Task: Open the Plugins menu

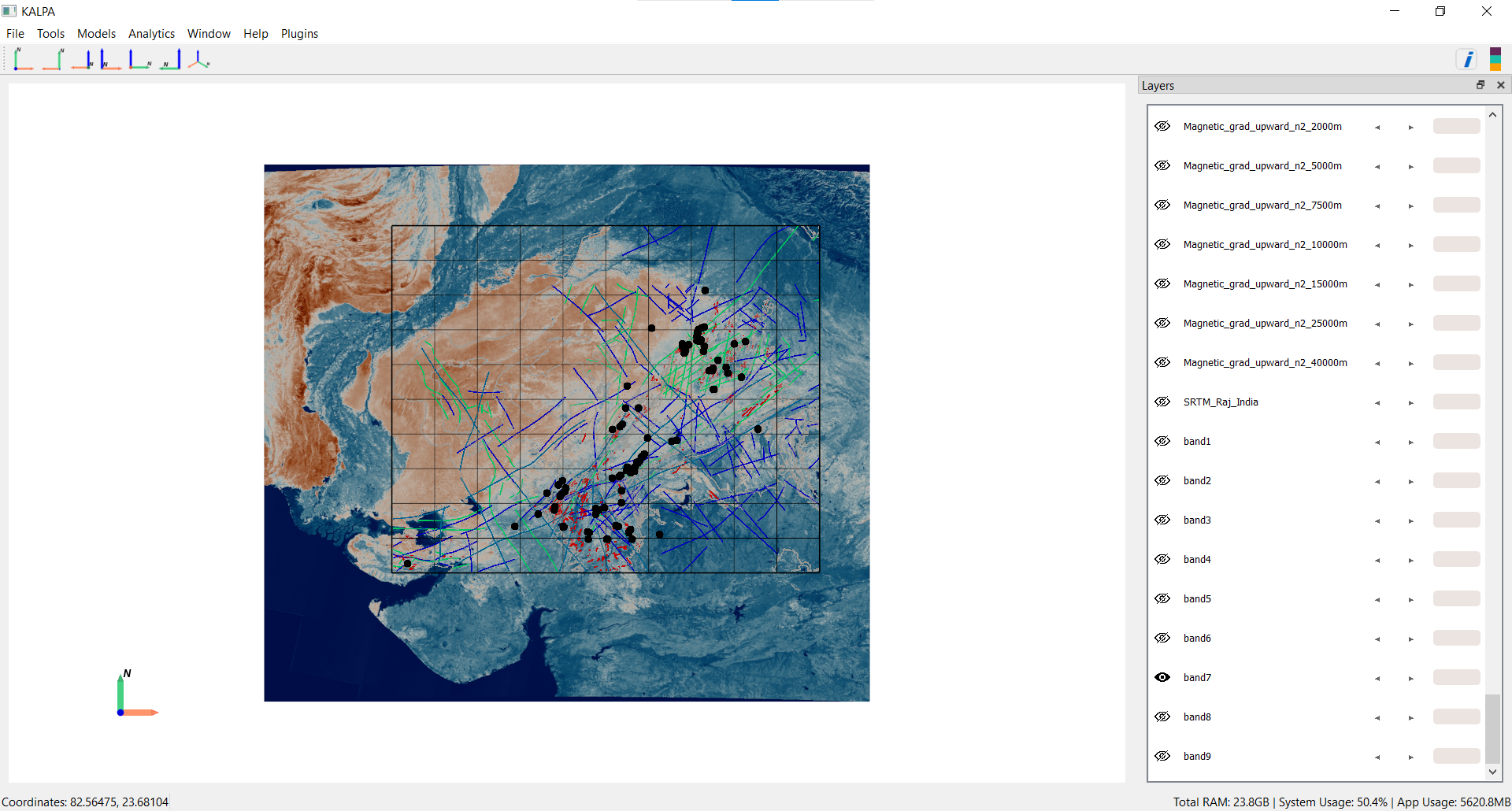Action: click(x=299, y=34)
